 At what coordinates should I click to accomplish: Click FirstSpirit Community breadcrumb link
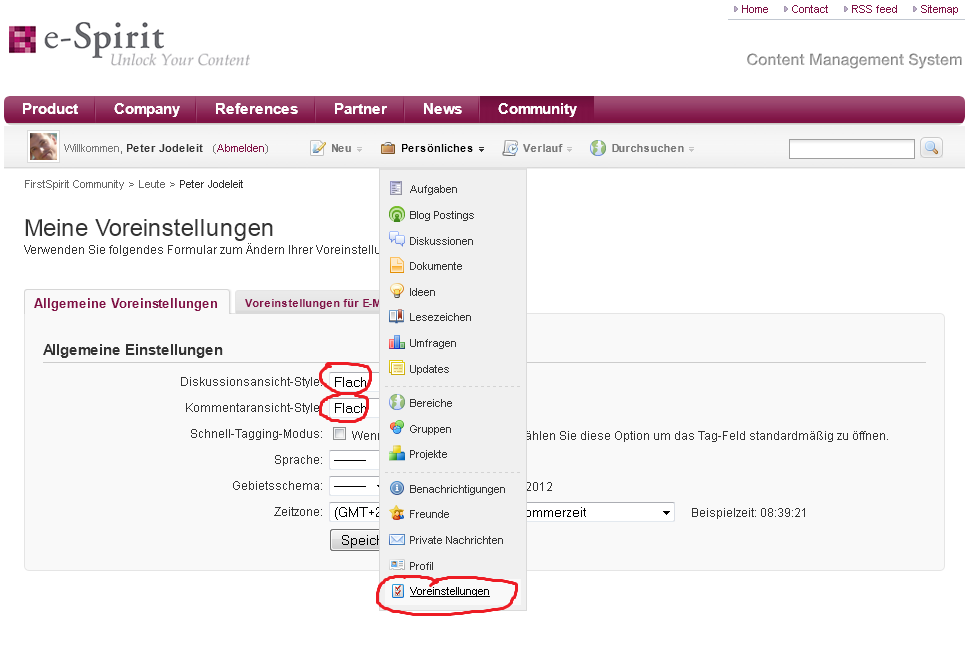pos(74,184)
